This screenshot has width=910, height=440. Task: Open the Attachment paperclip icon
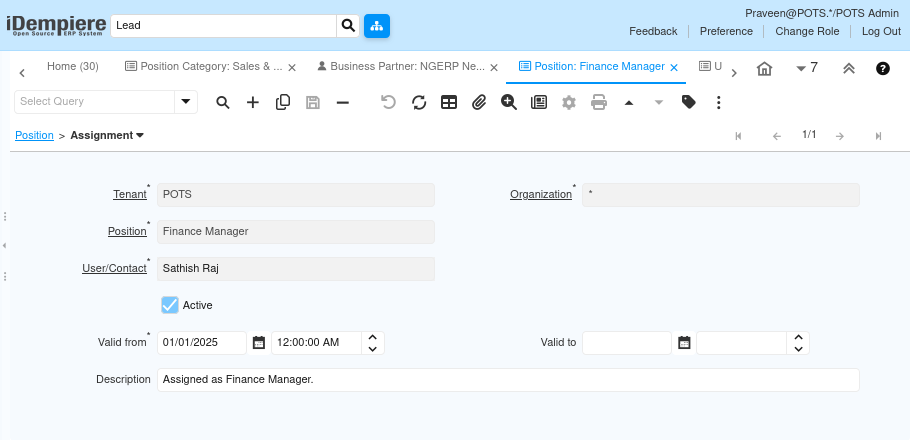click(479, 103)
